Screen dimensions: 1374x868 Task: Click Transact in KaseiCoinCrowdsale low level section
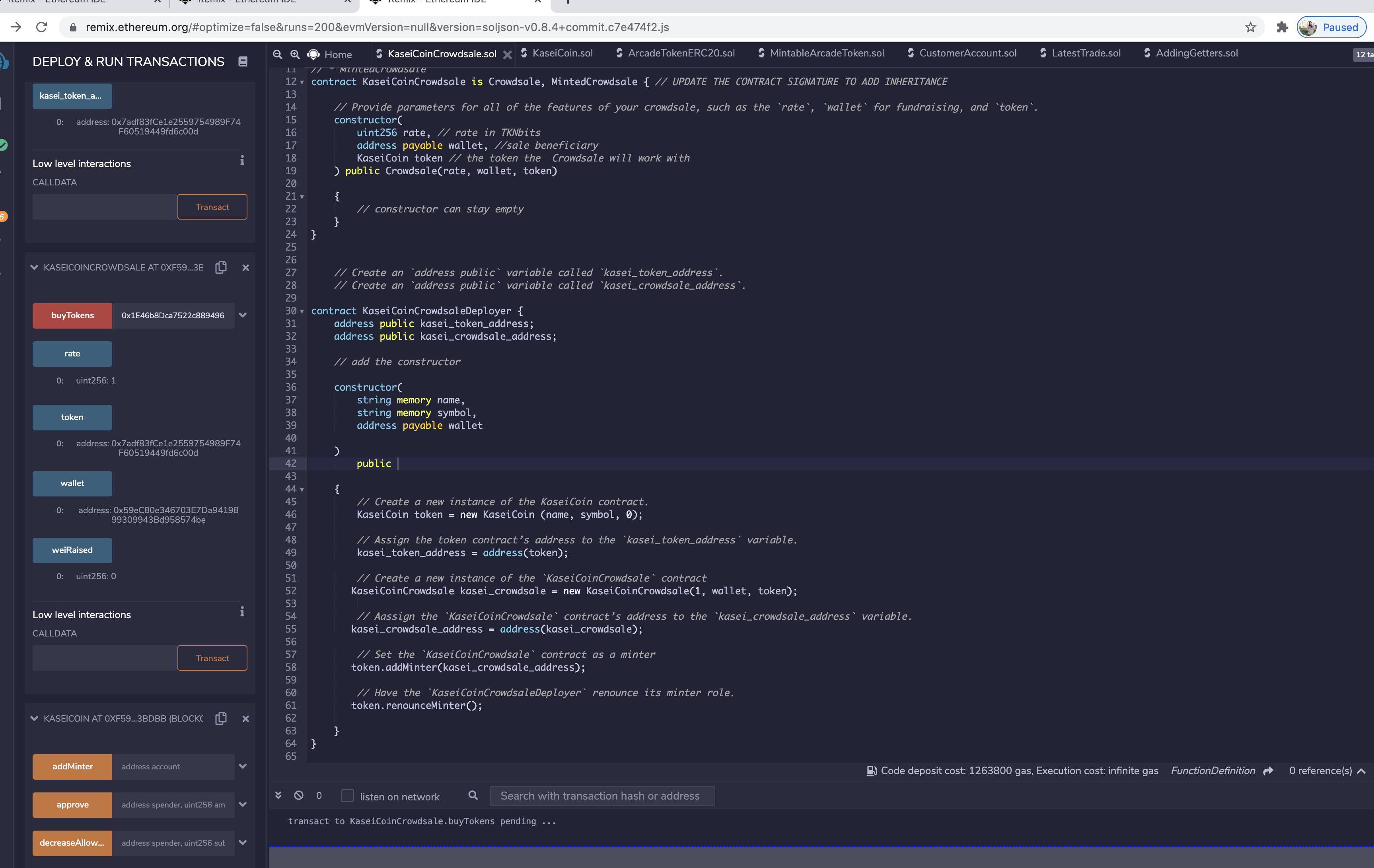pyautogui.click(x=212, y=658)
